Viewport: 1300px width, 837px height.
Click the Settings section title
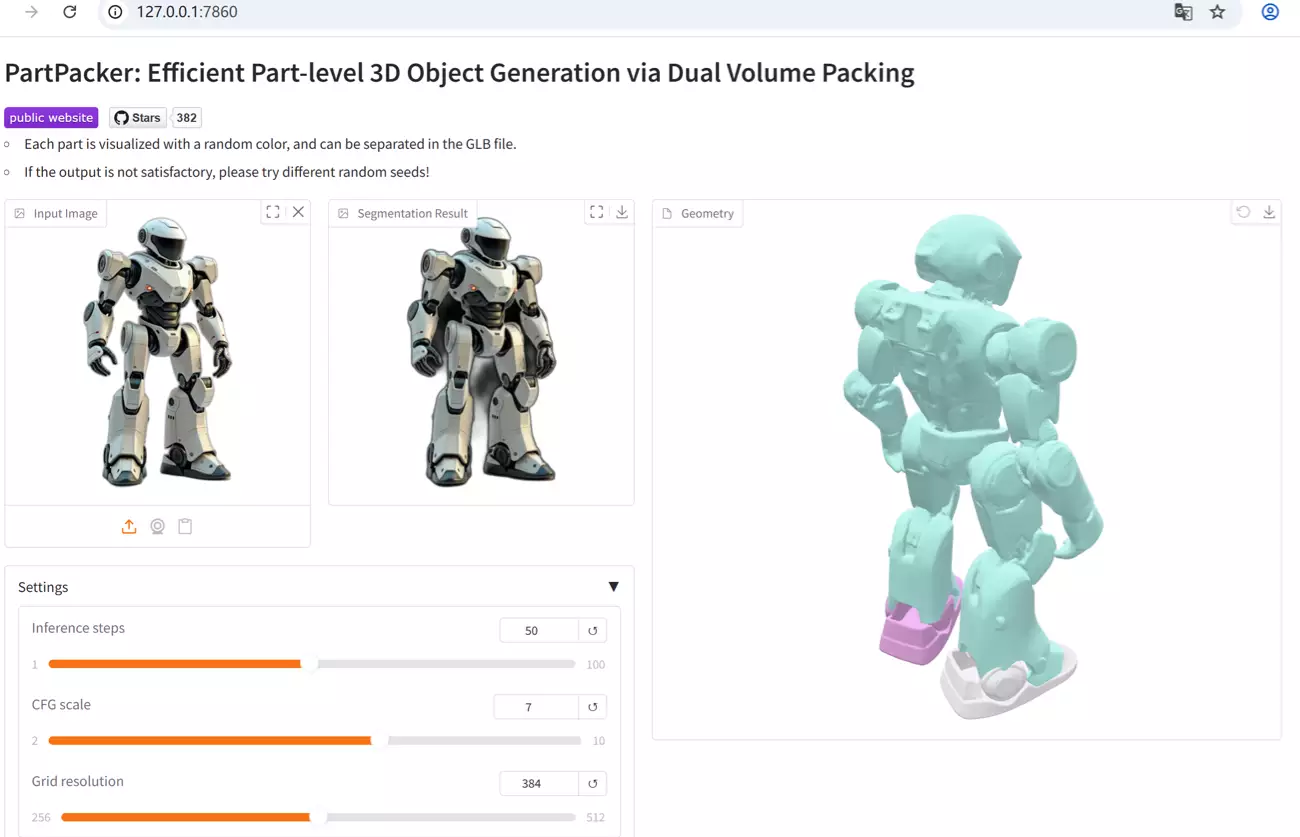point(43,587)
